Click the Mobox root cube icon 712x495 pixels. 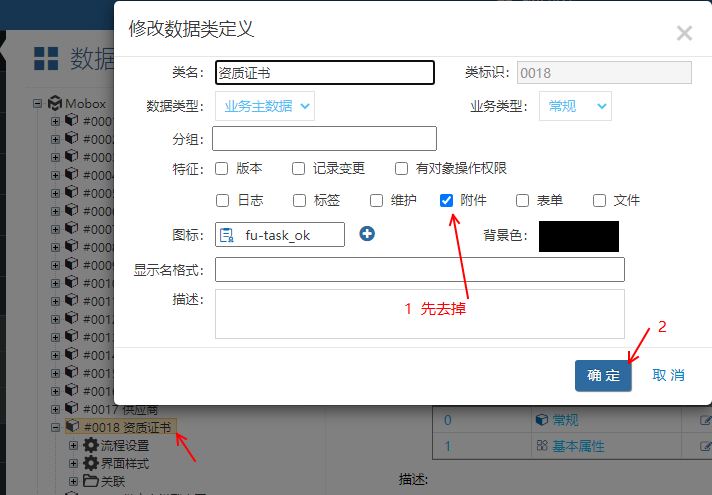tap(55, 103)
